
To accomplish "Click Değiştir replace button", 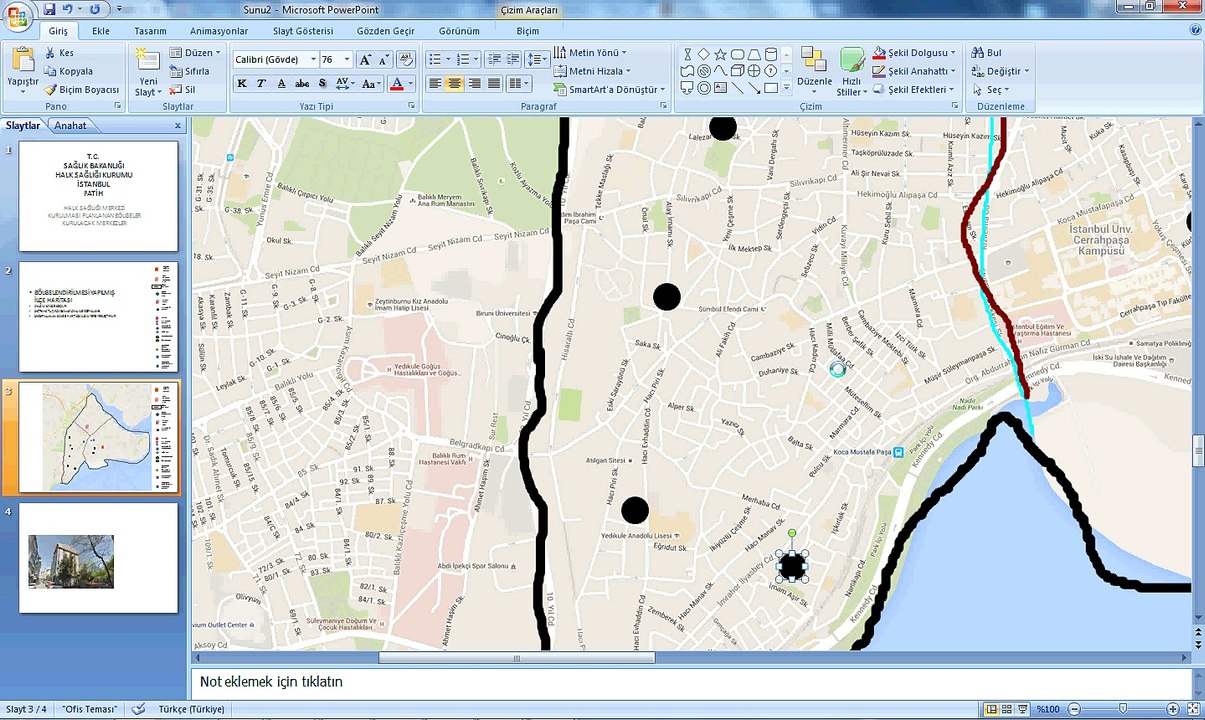I will click(x=1000, y=71).
